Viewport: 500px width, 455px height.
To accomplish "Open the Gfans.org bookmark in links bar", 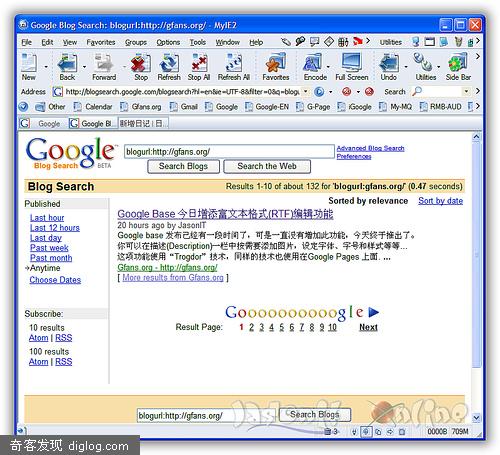I will 141,107.
